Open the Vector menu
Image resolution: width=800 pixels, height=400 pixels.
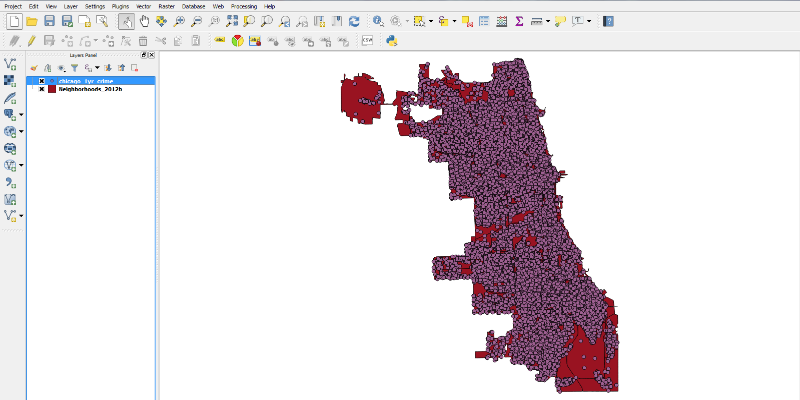coord(143,6)
